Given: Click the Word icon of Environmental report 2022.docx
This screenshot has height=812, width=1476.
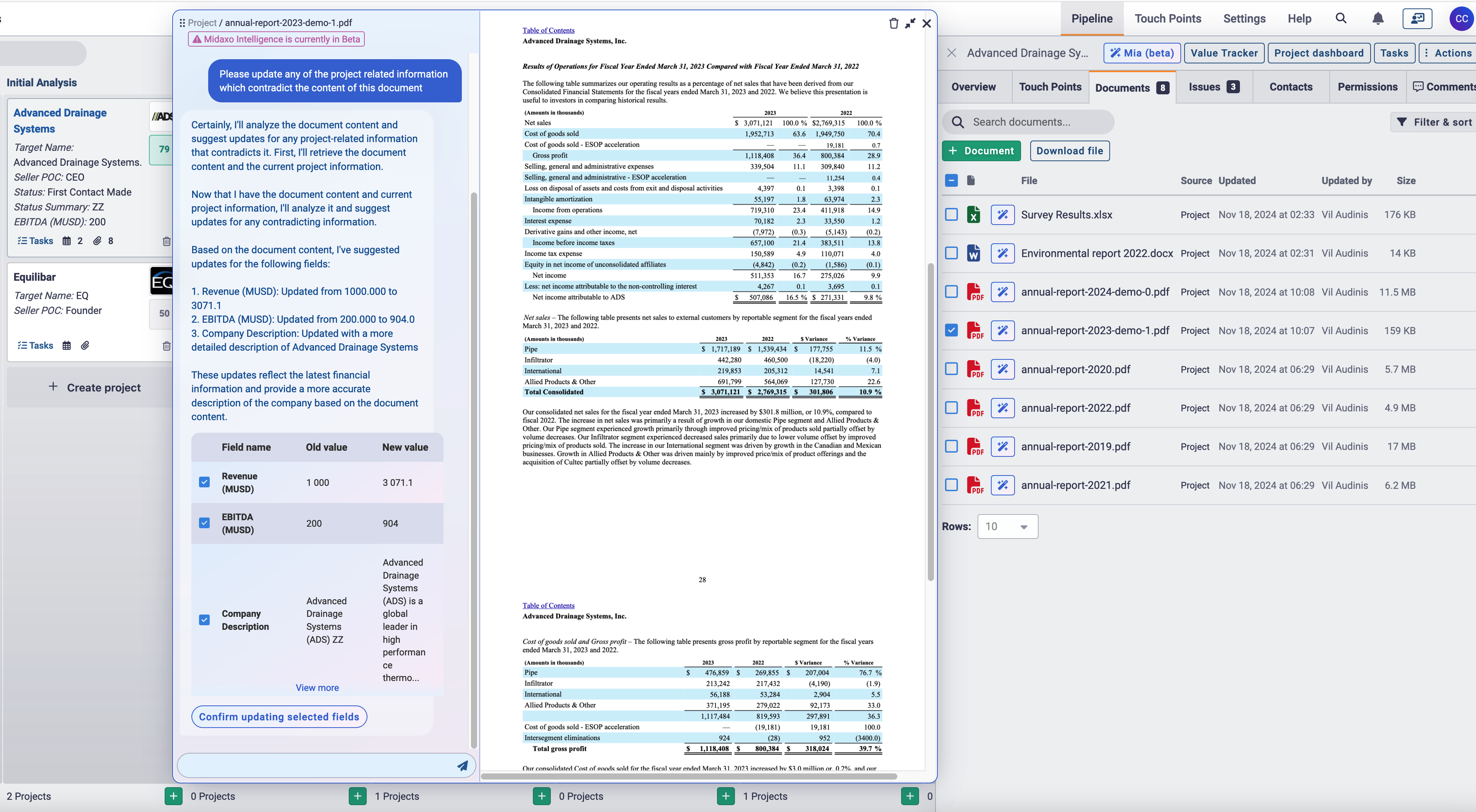Looking at the screenshot, I should (973, 253).
